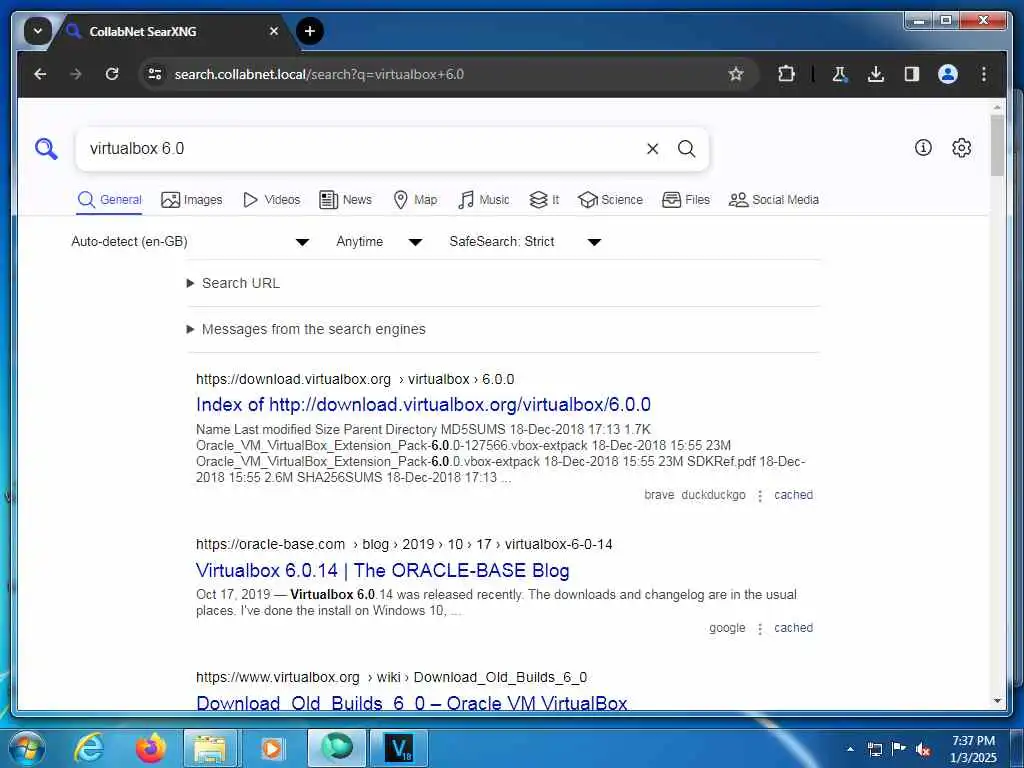Switch to Videos results
The width and height of the screenshot is (1024, 768).
click(271, 200)
